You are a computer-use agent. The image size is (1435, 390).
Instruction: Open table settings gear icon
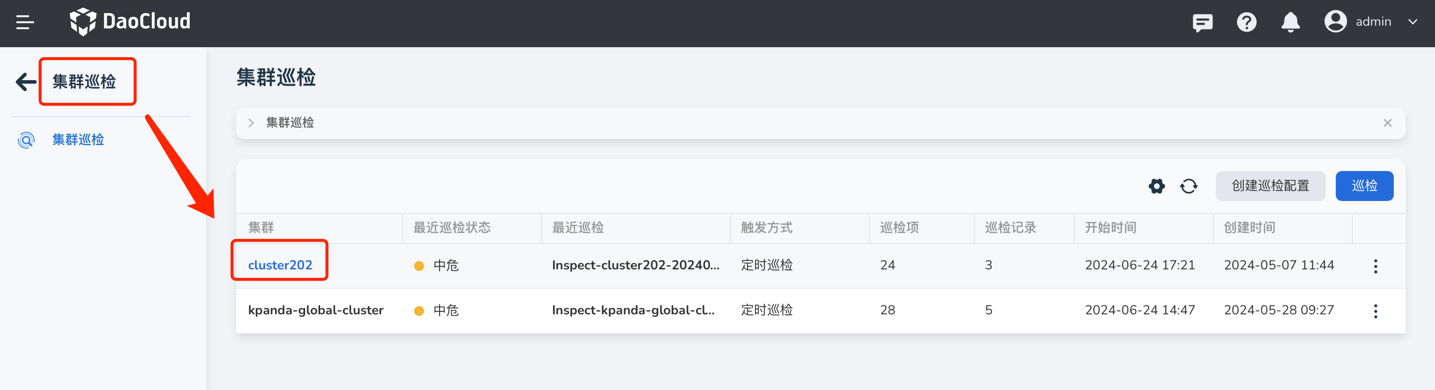[x=1157, y=186]
